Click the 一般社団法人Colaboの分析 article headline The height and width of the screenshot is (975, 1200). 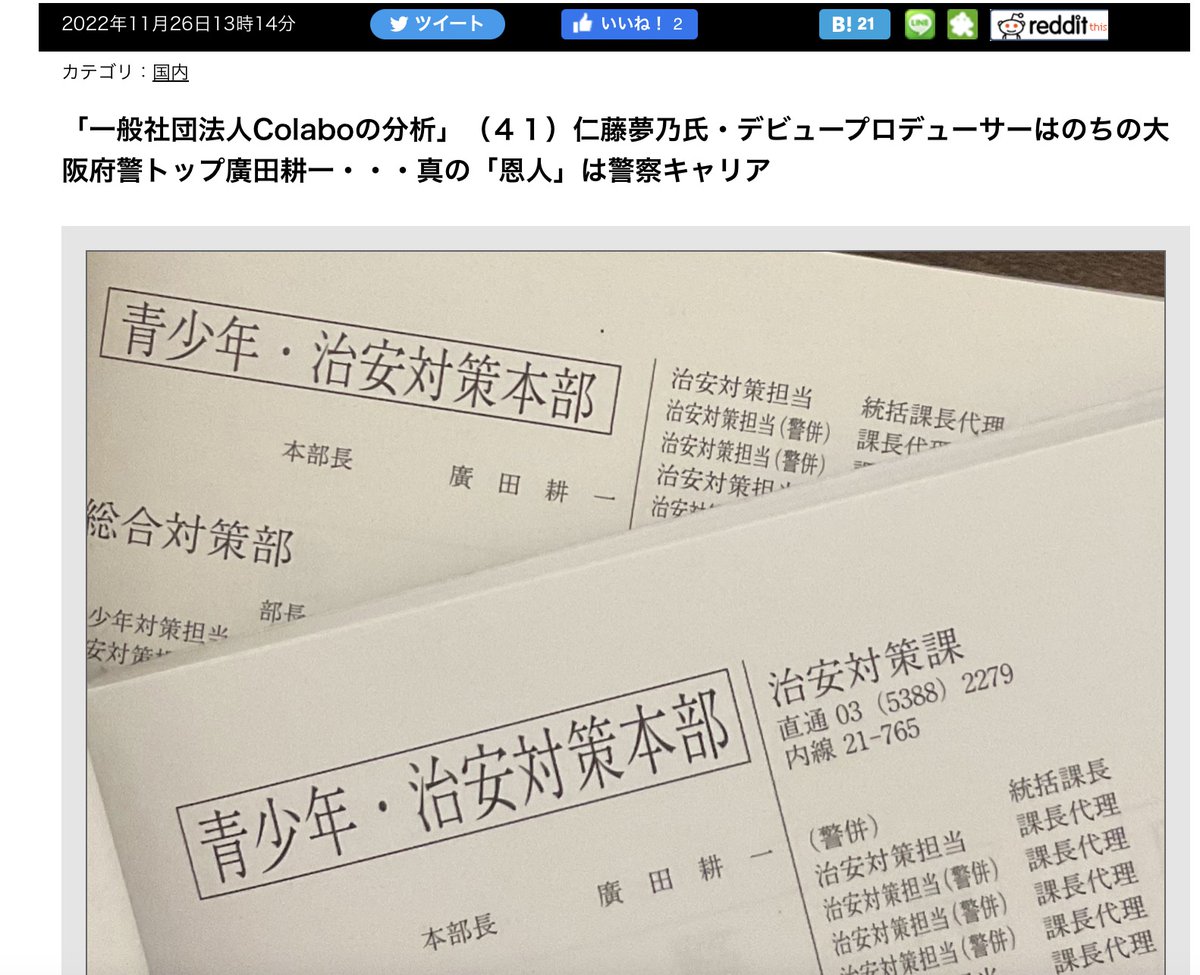coord(614,150)
